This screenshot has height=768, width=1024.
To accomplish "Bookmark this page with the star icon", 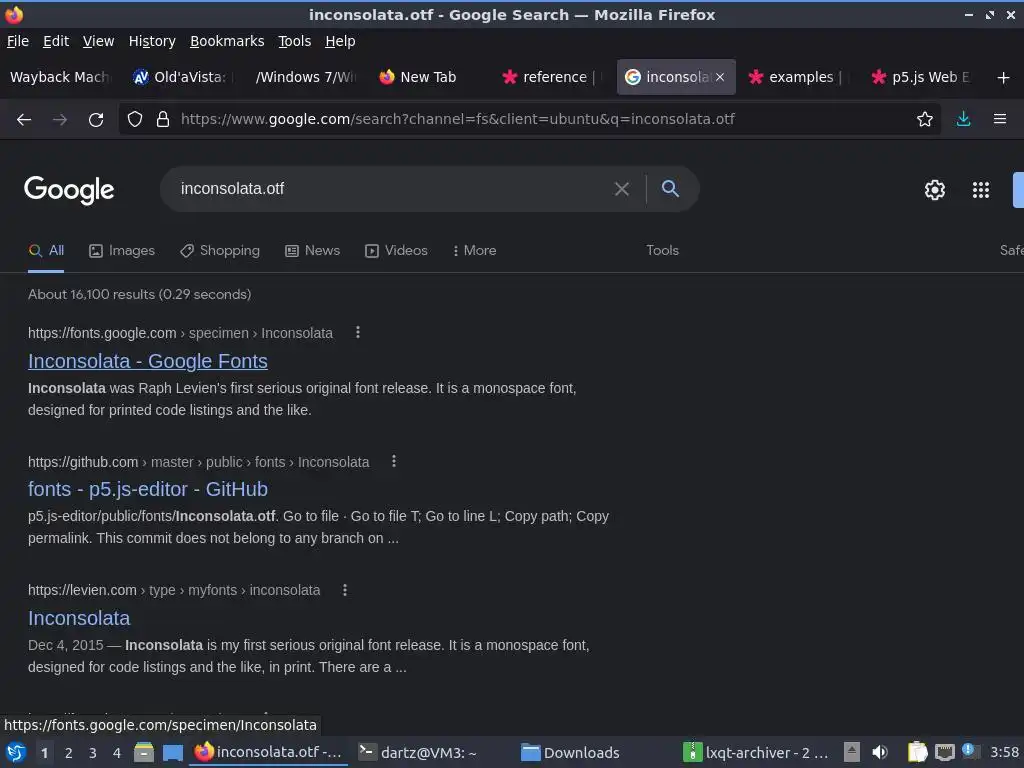I will point(925,120).
